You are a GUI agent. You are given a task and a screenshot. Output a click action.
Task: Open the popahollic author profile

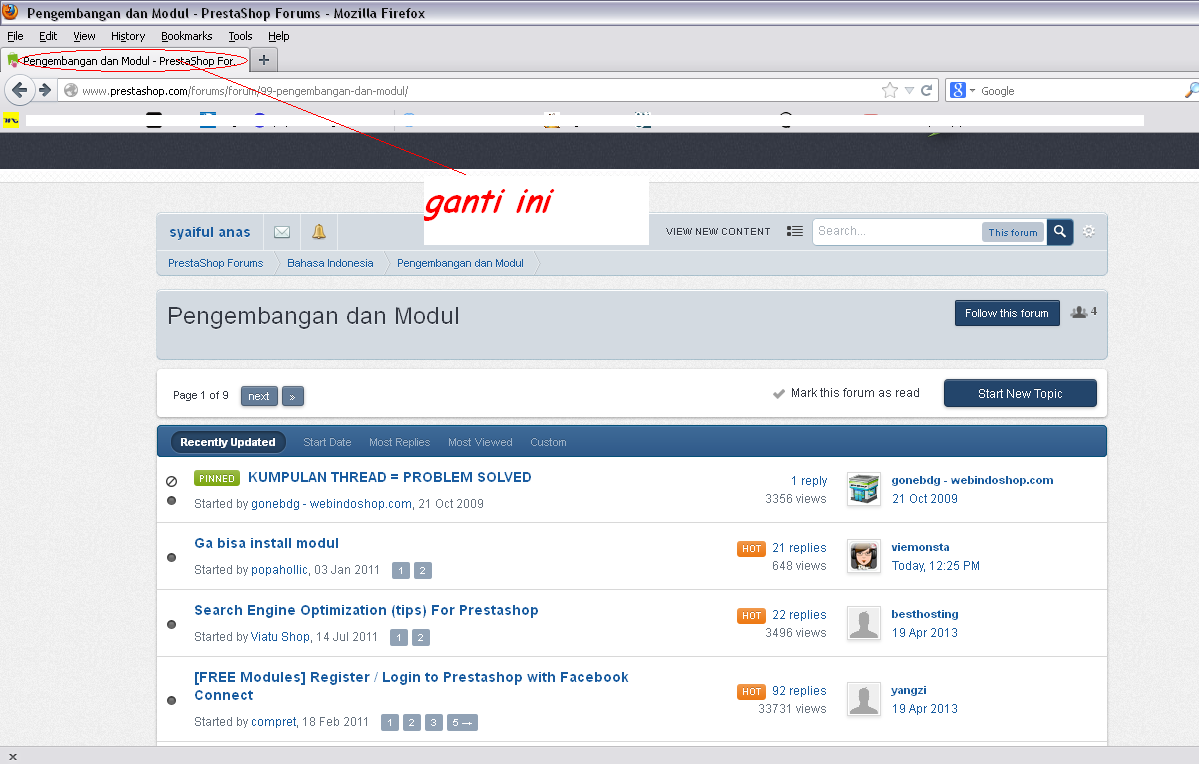279,570
